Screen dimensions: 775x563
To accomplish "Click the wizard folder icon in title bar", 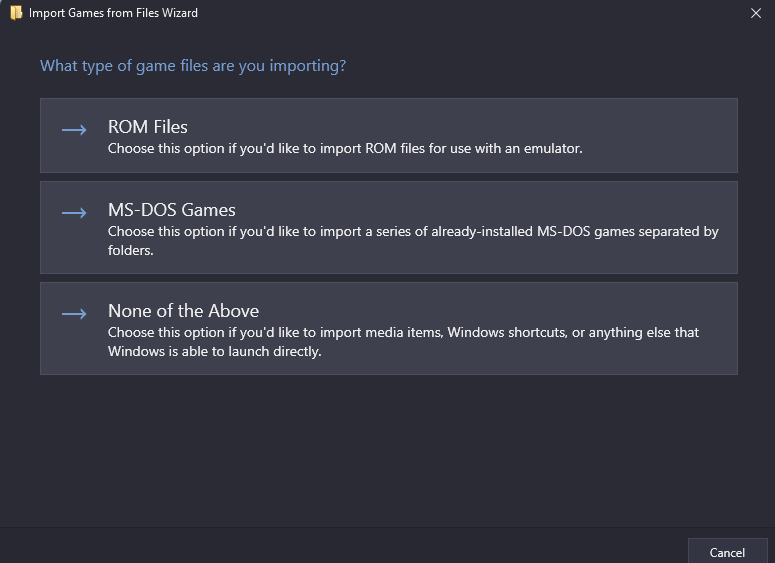I will click(16, 13).
